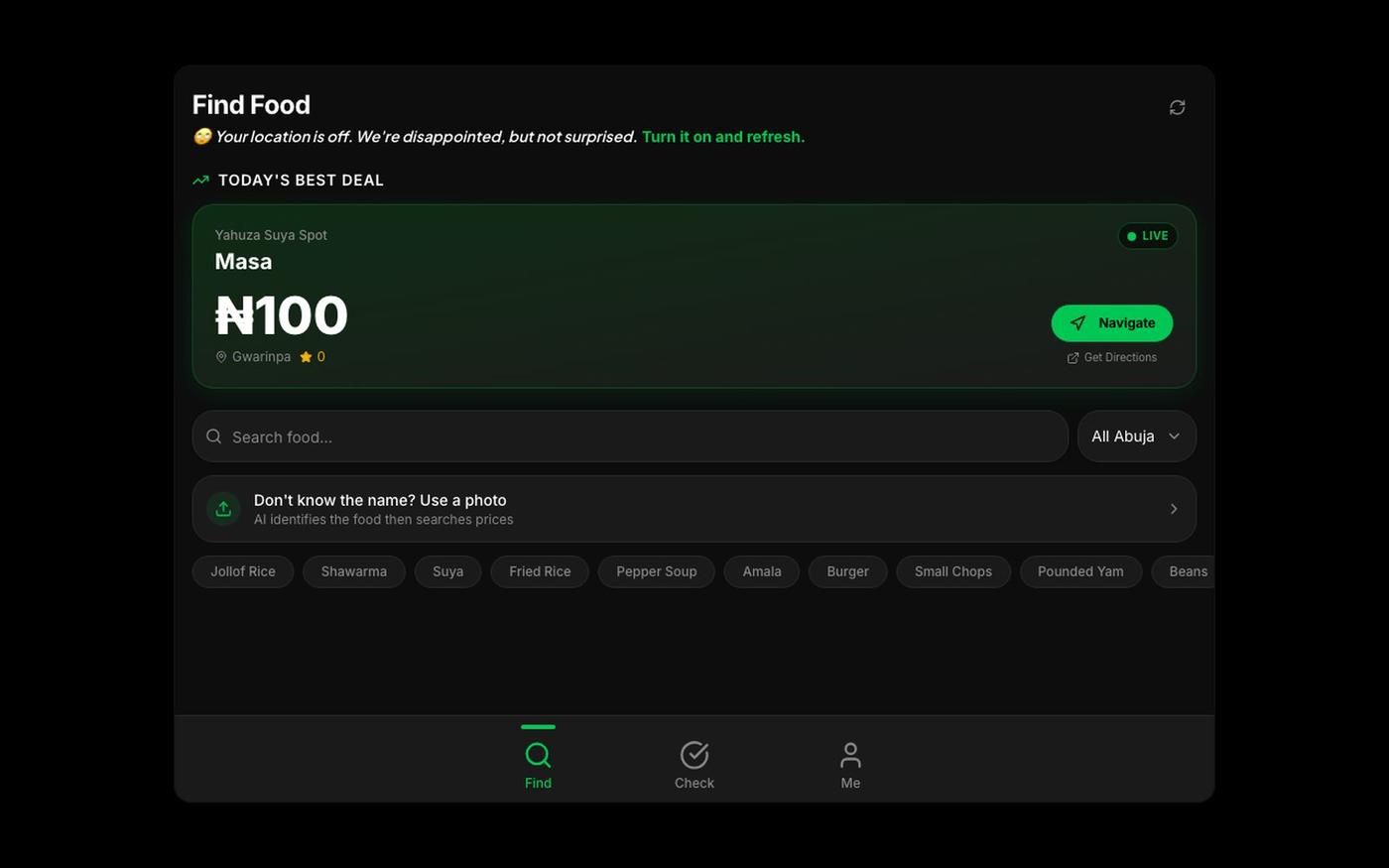Click the magnifier icon in search bar
1389x868 pixels.
point(213,436)
